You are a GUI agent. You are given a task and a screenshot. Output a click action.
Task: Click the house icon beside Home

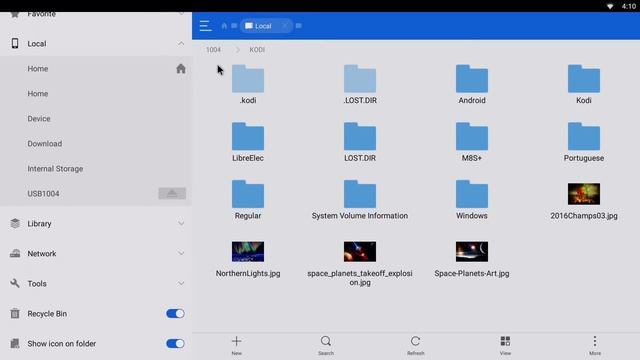click(x=181, y=69)
